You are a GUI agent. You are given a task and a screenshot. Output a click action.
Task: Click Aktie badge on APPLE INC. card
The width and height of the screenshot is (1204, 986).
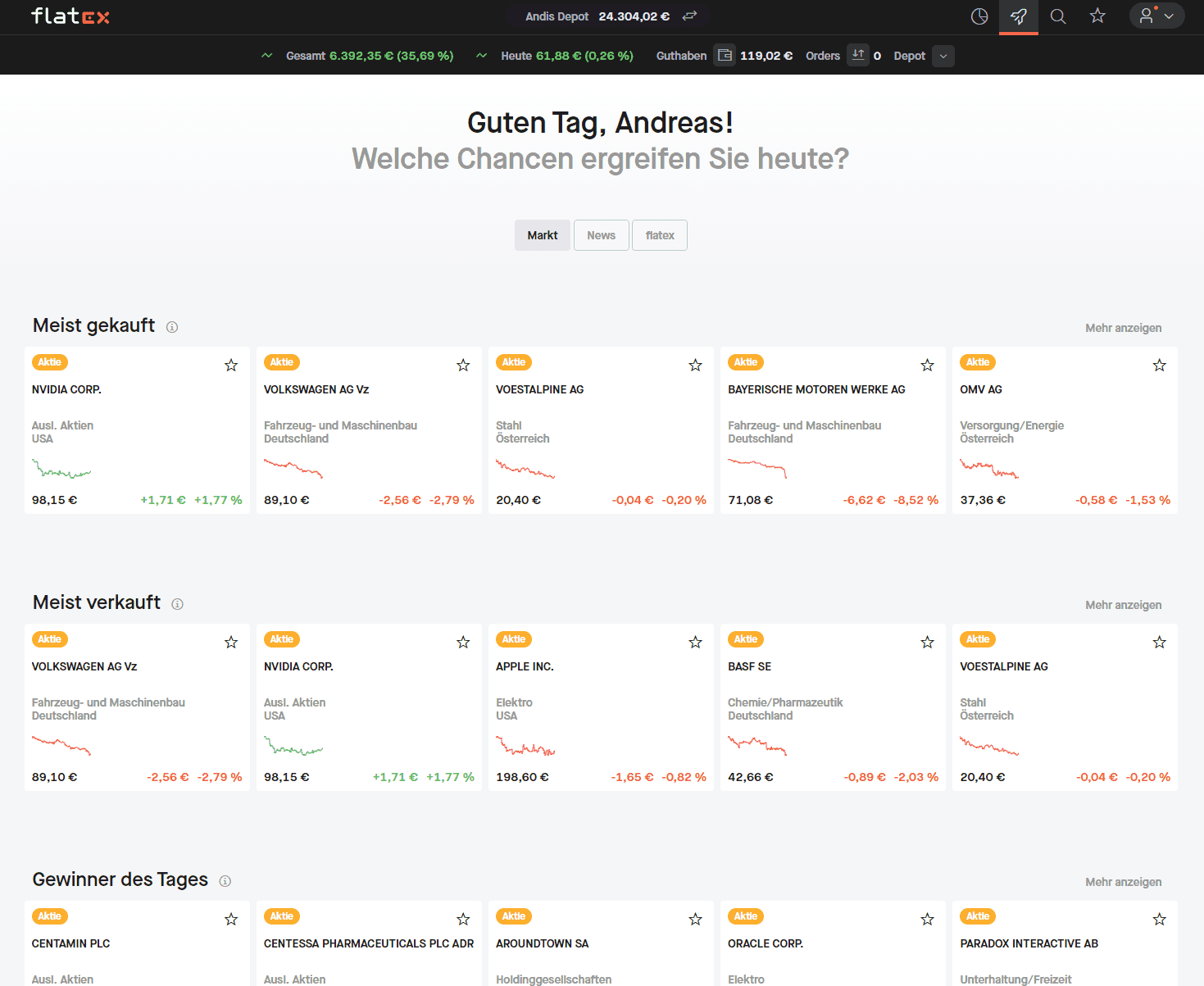pyautogui.click(x=514, y=639)
